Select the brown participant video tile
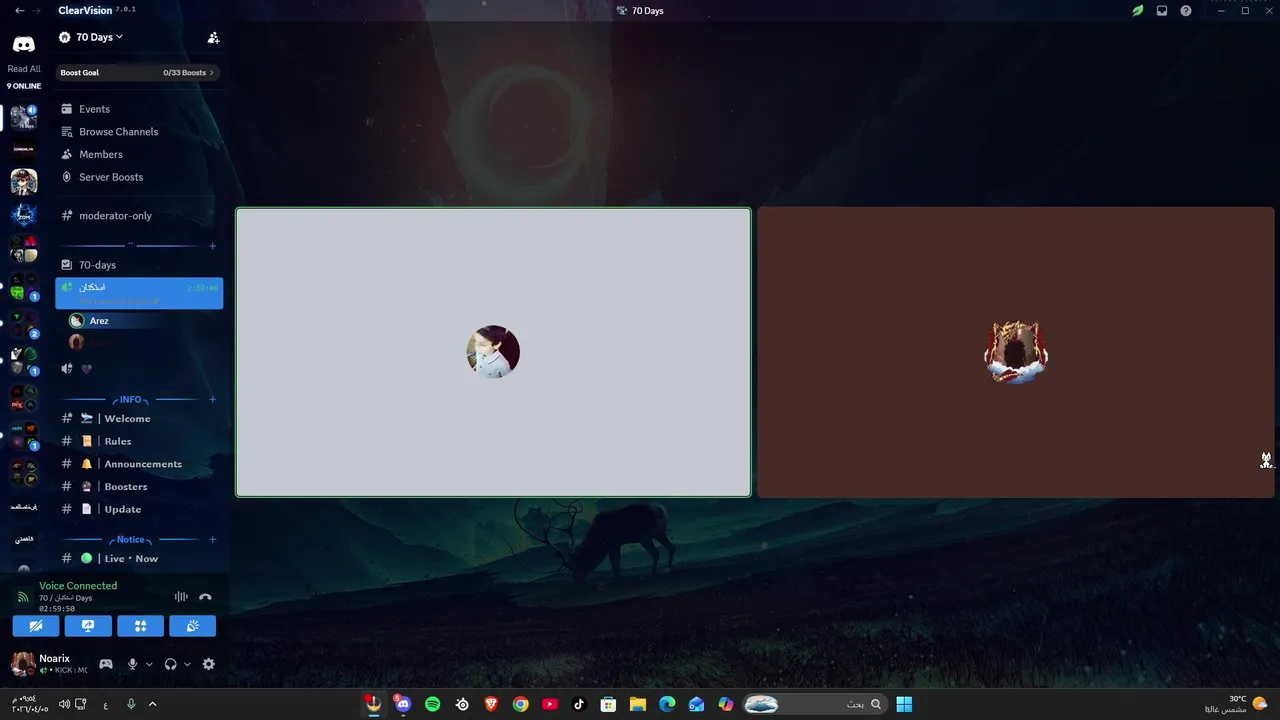 tap(1016, 352)
